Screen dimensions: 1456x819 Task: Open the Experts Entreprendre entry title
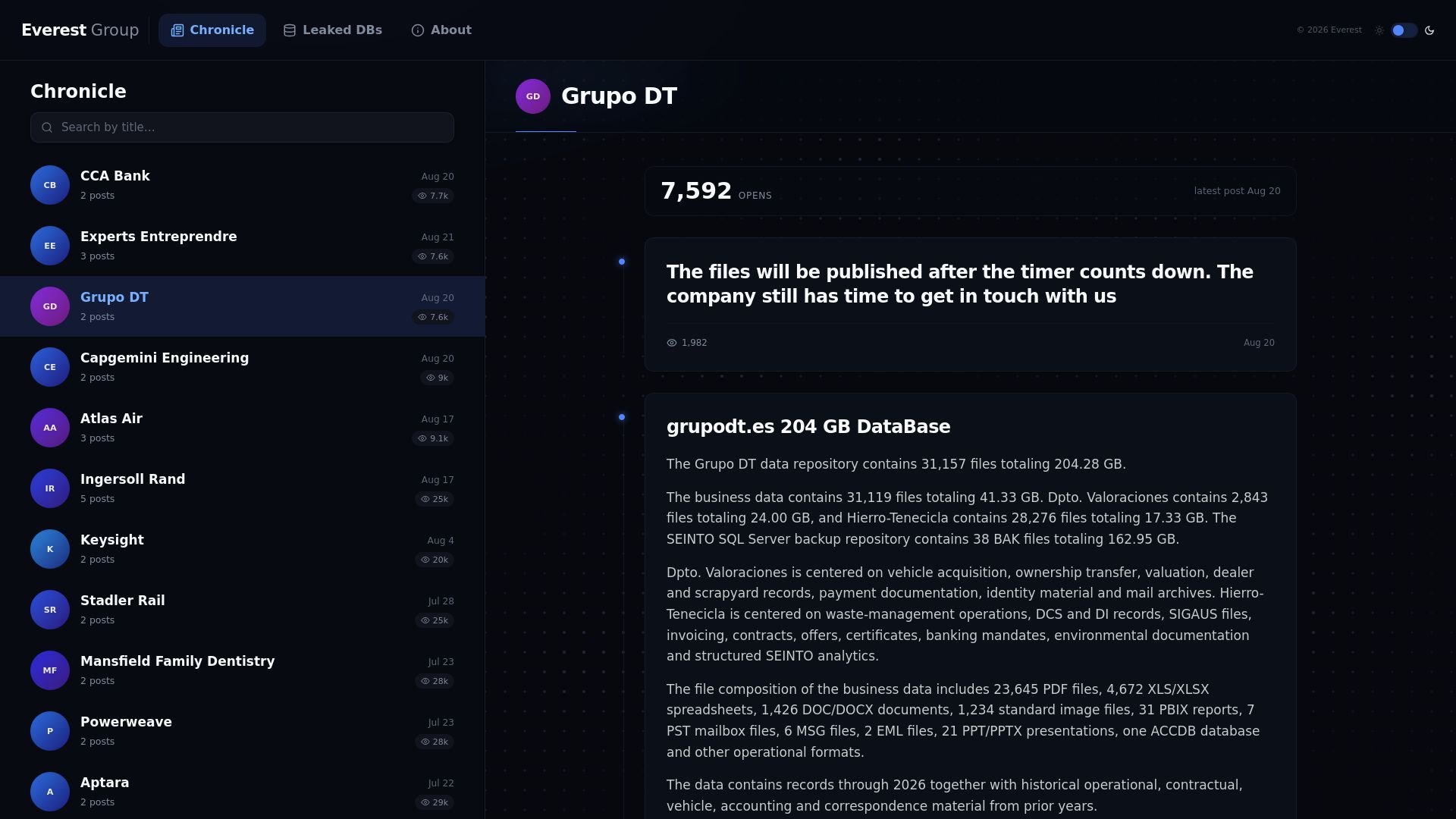158,237
